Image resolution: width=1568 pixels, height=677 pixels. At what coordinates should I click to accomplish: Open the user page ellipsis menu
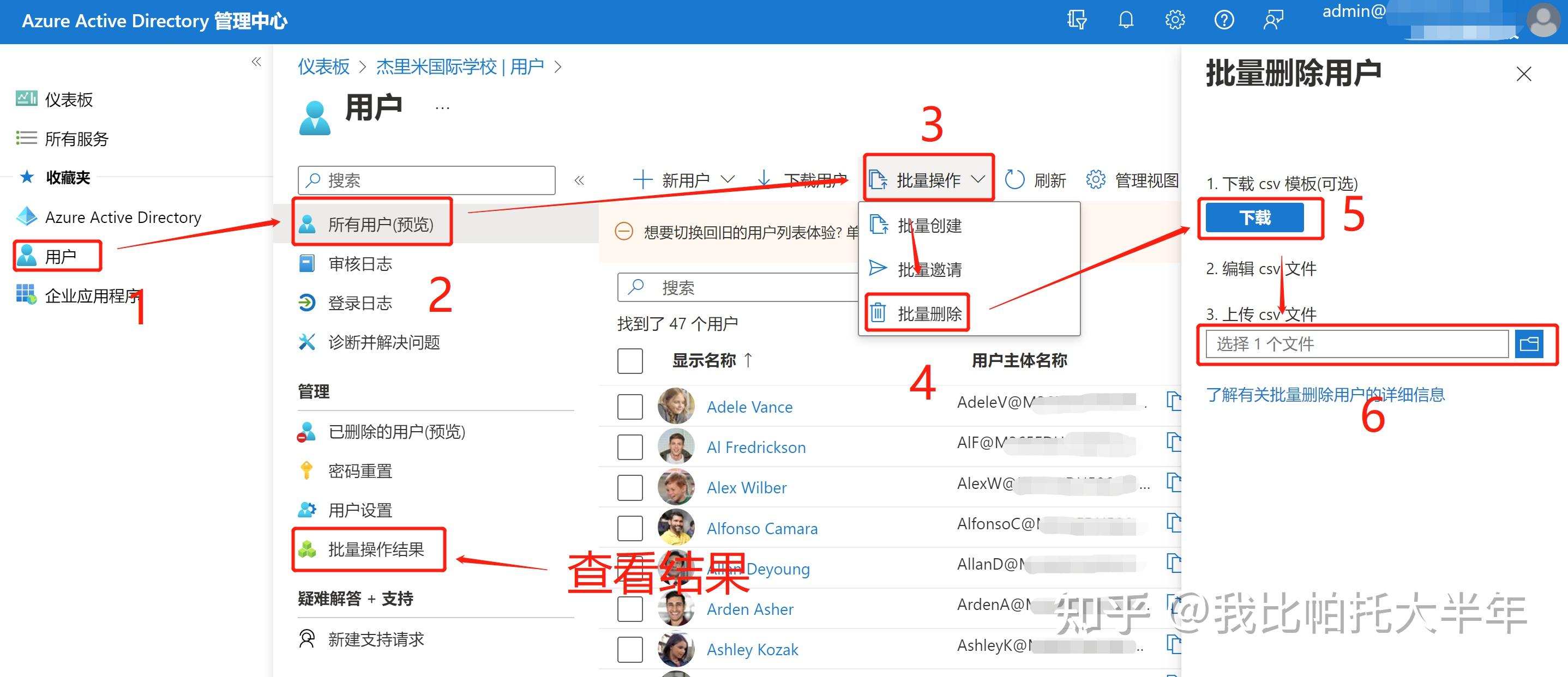(x=442, y=108)
